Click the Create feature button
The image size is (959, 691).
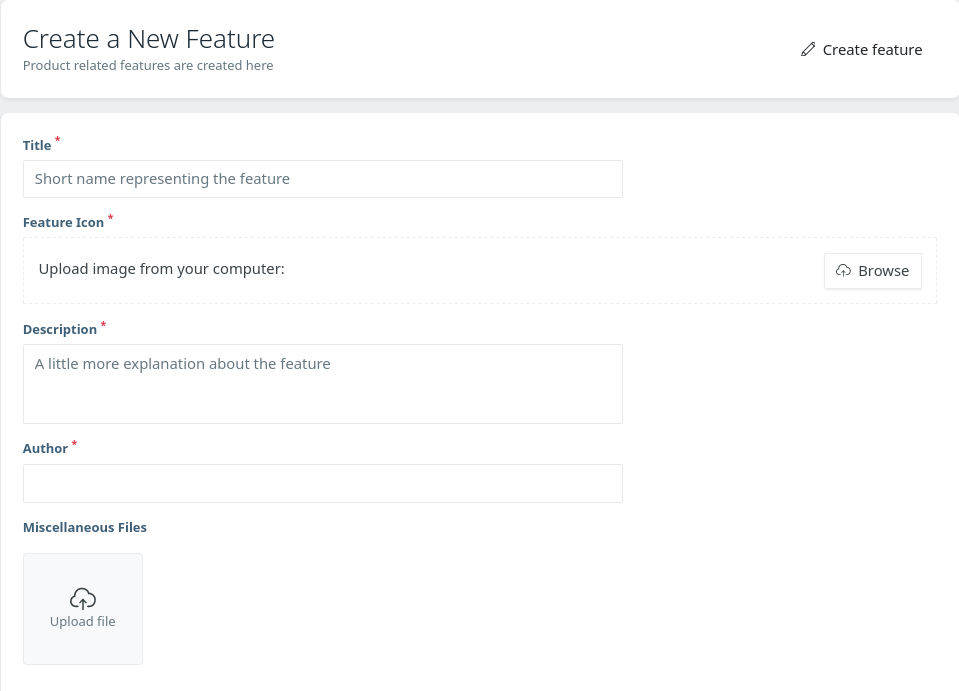point(861,50)
